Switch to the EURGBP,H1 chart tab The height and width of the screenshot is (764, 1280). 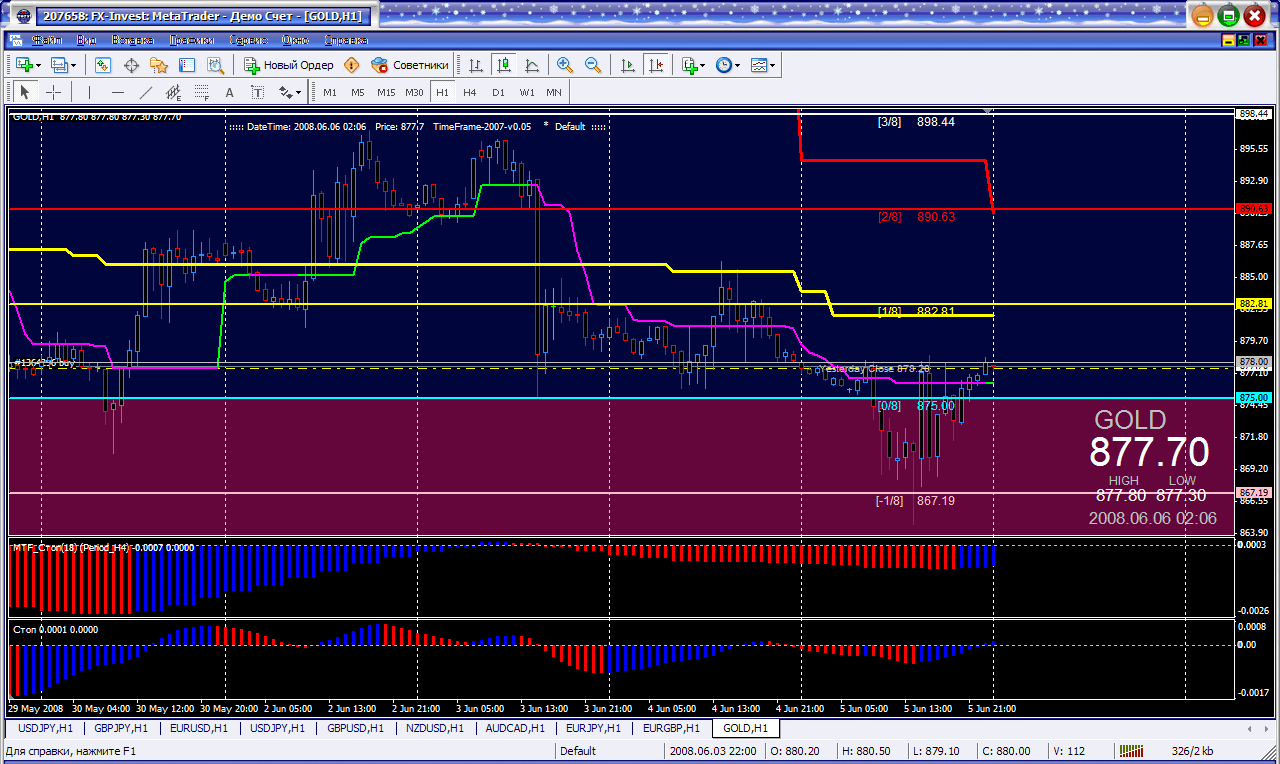click(672, 729)
